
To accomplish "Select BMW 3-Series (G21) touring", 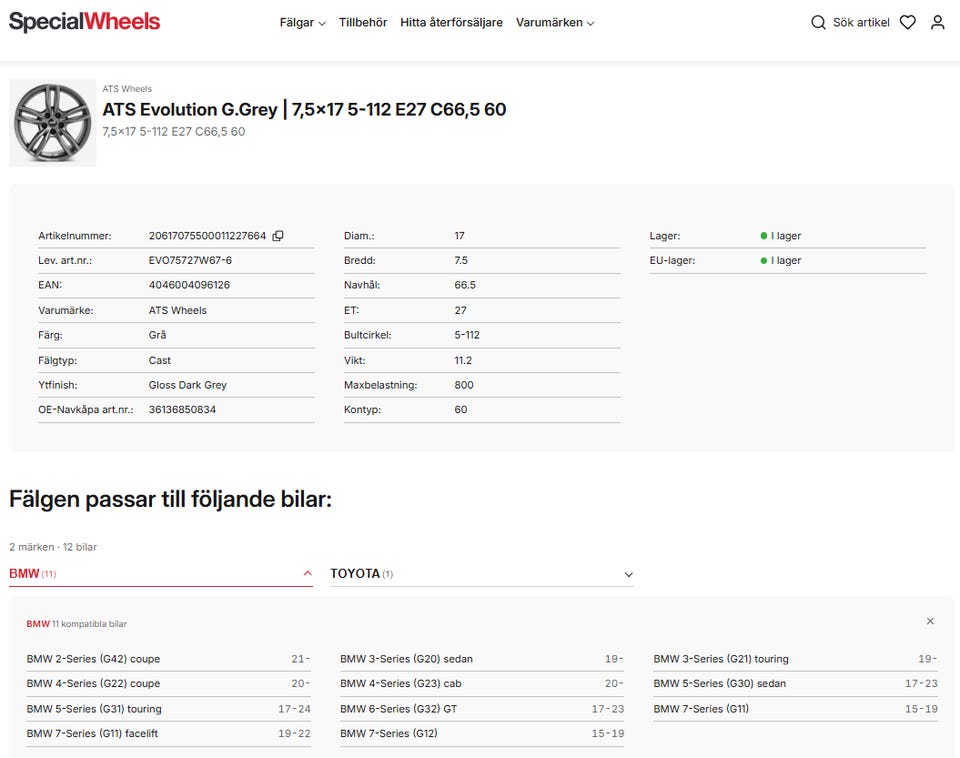I will coord(795,659).
